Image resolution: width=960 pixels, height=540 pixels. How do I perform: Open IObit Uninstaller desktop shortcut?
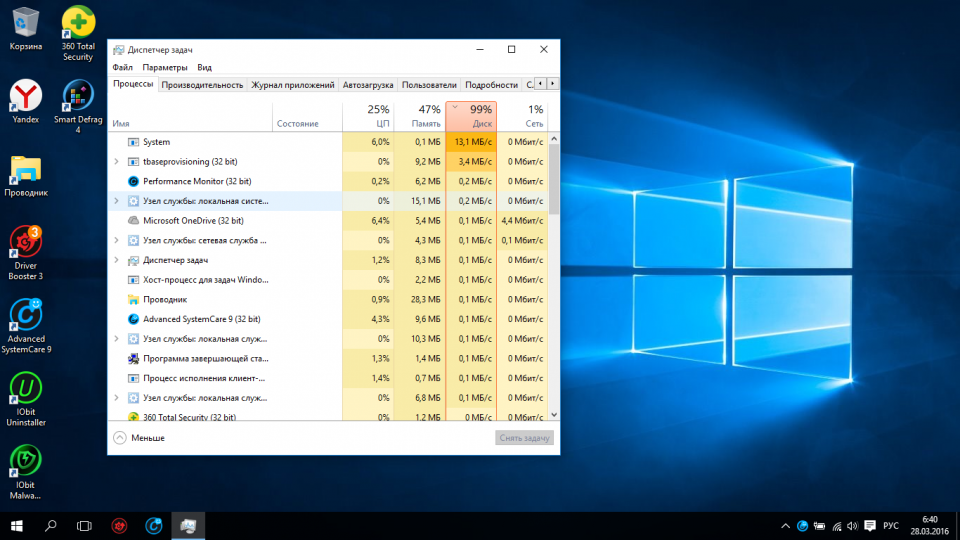point(25,388)
